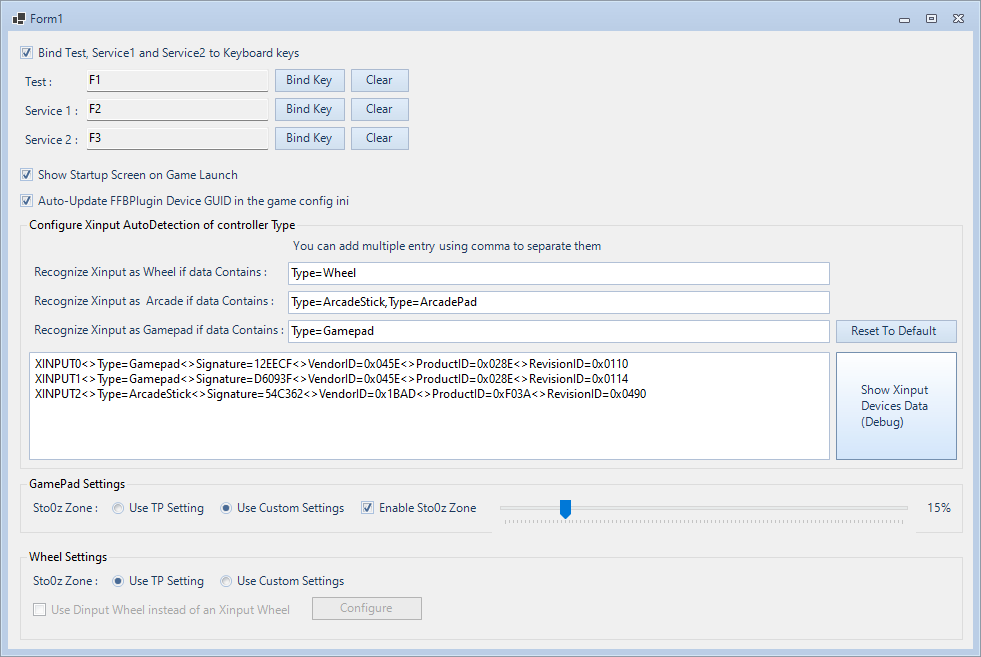Click the Wheel Settings group title

pos(68,557)
